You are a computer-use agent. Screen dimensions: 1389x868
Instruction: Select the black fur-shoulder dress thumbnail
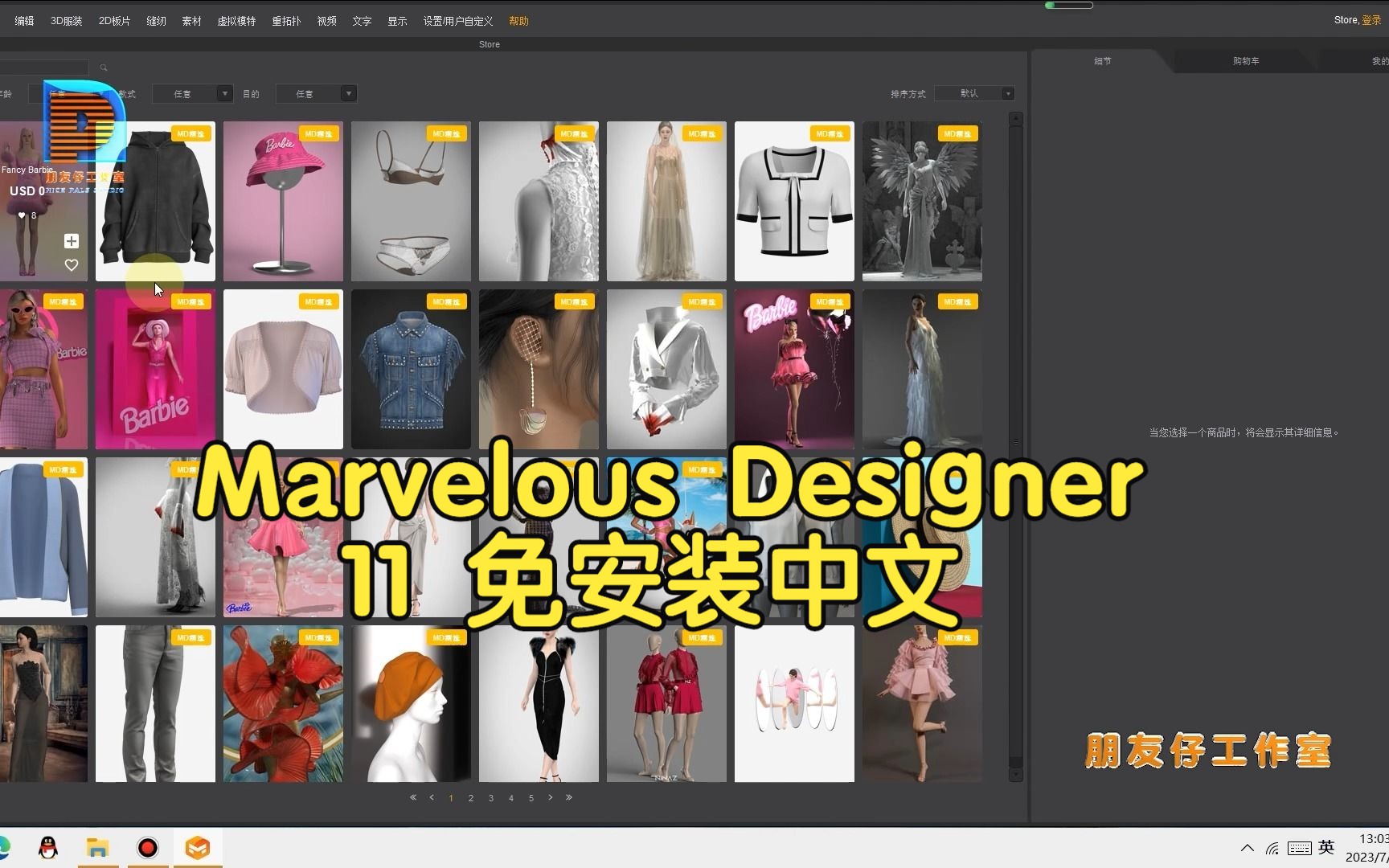[539, 703]
